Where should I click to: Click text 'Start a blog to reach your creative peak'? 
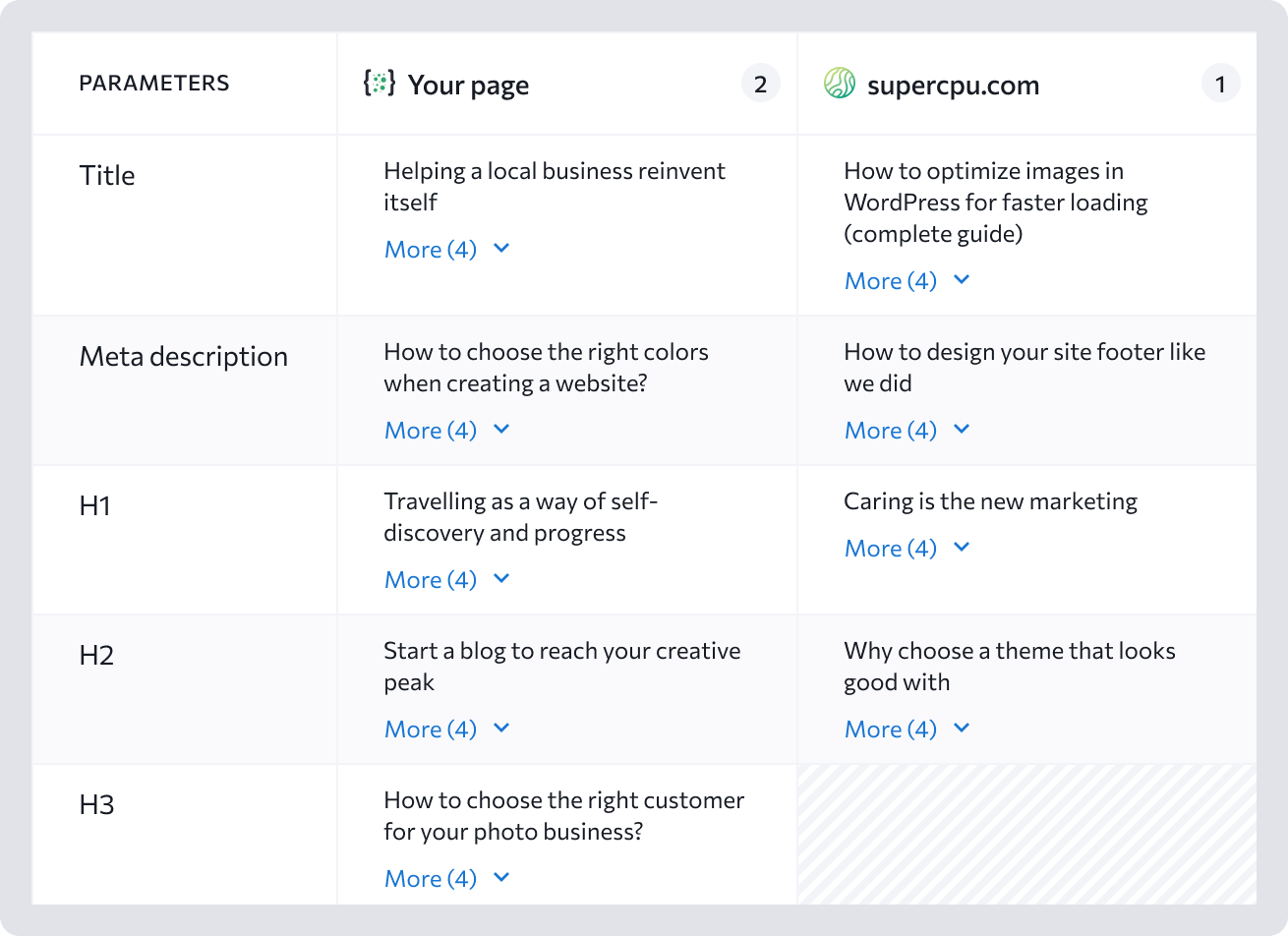(562, 667)
